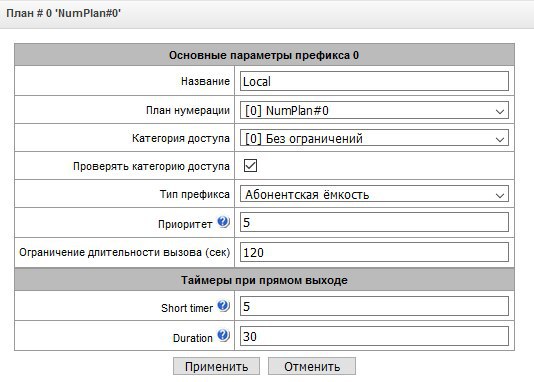Screen dimensions: 534x382
Task: Click the 'Таймеры при прямом выходе' header
Action: pyautogui.click(x=264, y=280)
